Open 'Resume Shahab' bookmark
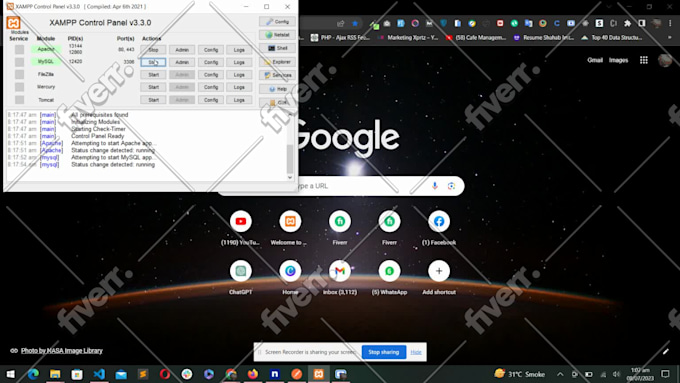Screen dimensions: 680x383 [544, 38]
